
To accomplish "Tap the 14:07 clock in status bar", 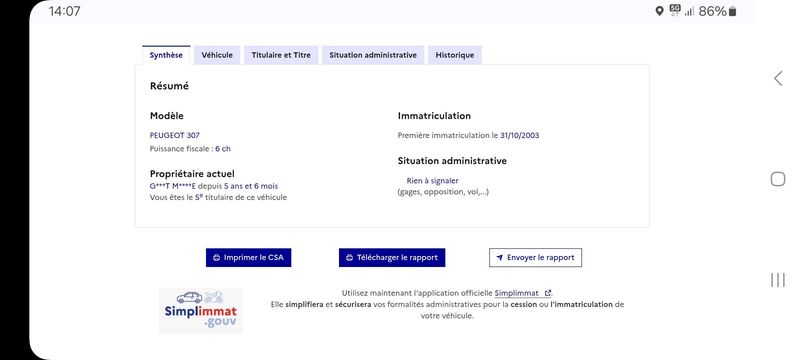I will [x=64, y=11].
